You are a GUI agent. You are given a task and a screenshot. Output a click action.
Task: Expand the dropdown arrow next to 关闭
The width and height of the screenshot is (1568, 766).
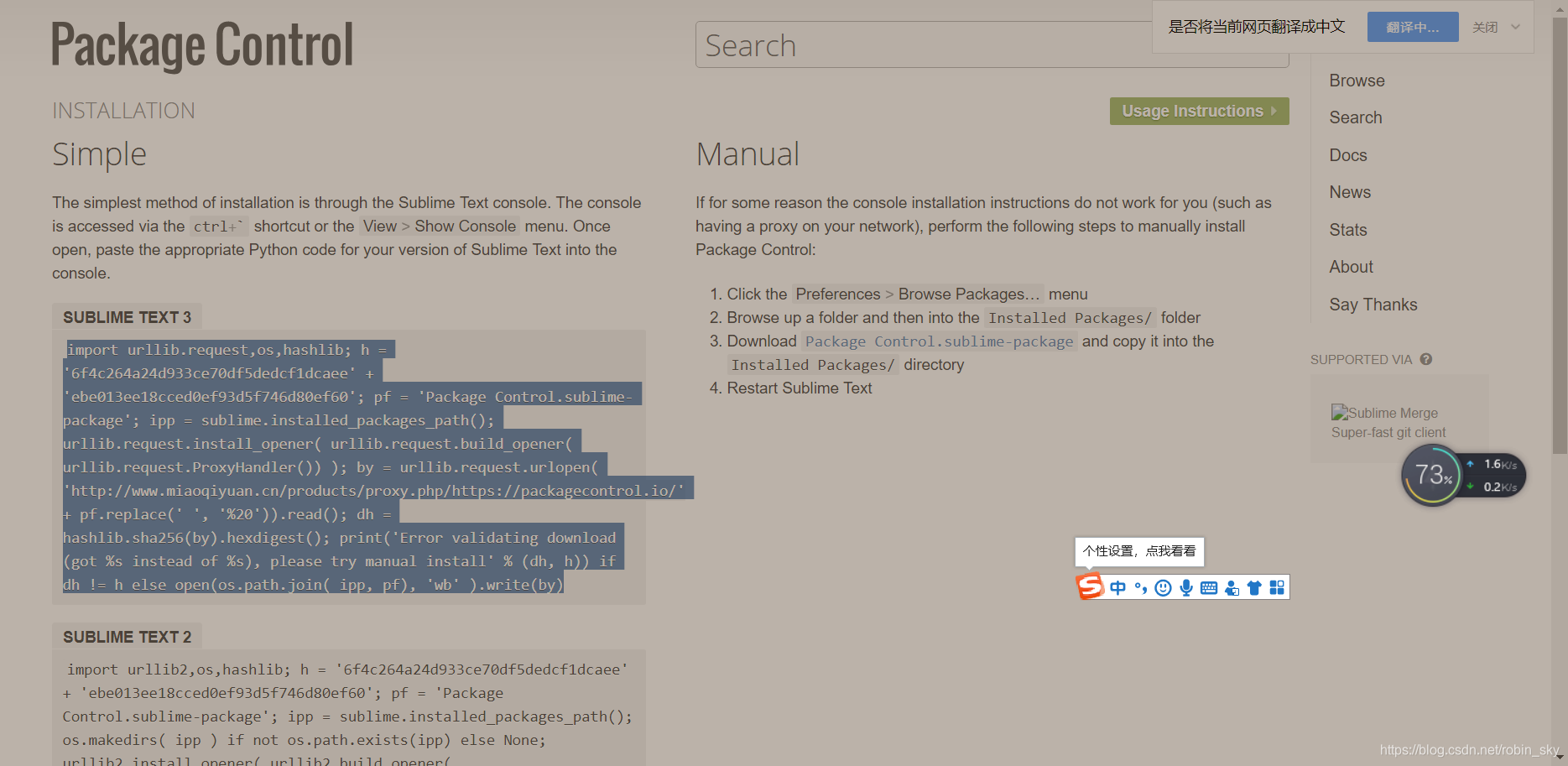tap(1515, 27)
